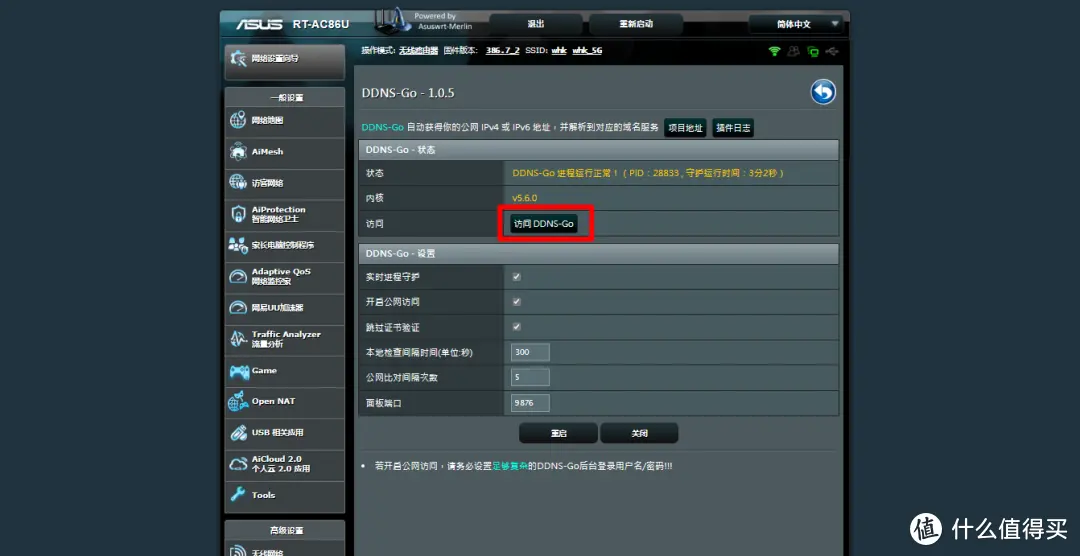Click the 关闭 close button
The image size is (1080, 556).
point(639,433)
